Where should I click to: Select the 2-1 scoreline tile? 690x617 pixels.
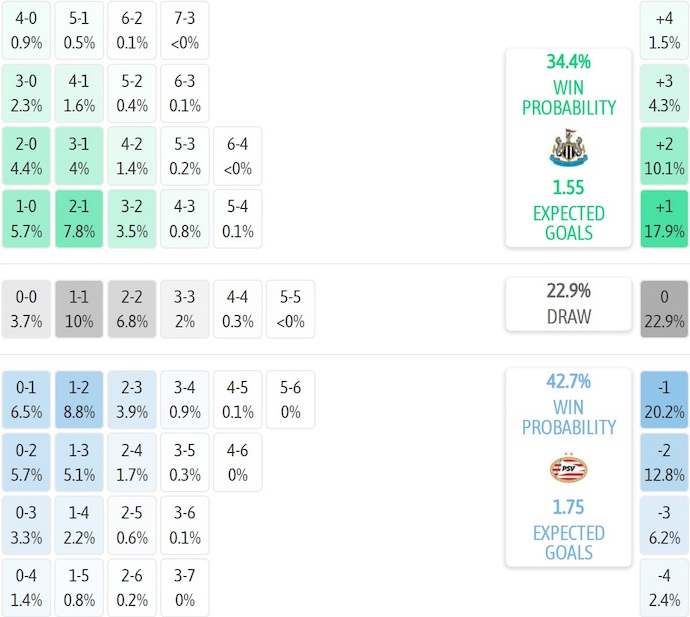[x=80, y=219]
